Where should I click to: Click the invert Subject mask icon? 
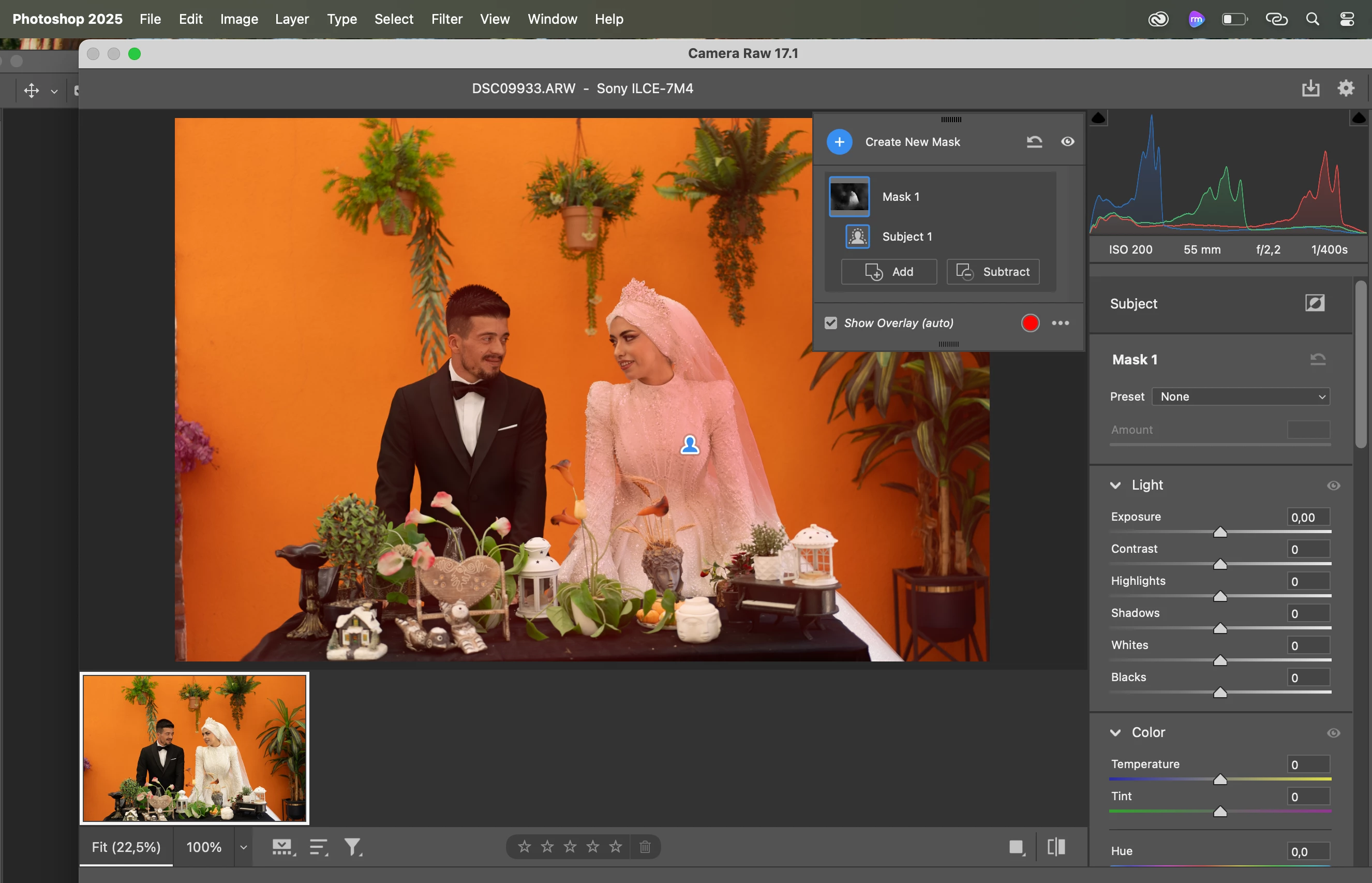tap(1315, 303)
